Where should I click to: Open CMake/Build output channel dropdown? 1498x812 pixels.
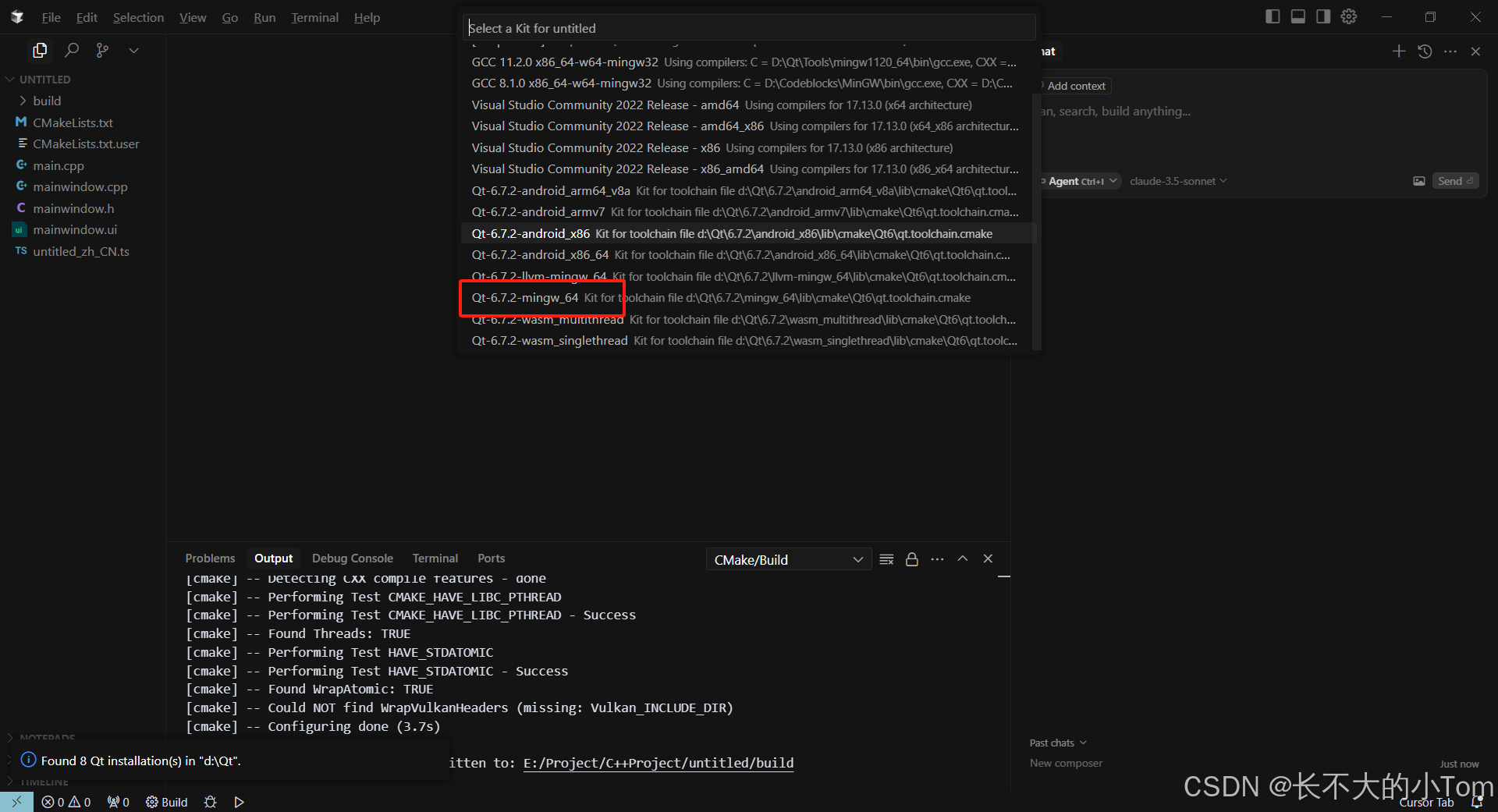coord(789,559)
